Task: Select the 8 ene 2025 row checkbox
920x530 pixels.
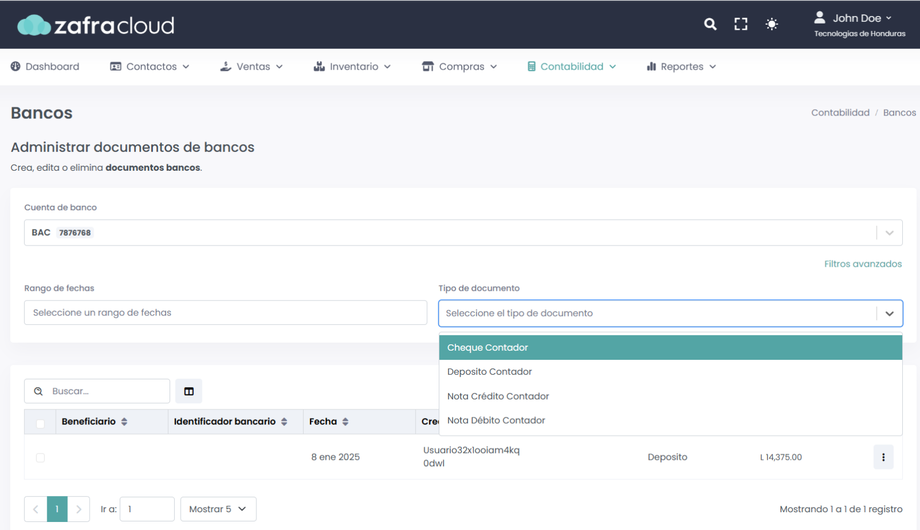Action: [40, 458]
